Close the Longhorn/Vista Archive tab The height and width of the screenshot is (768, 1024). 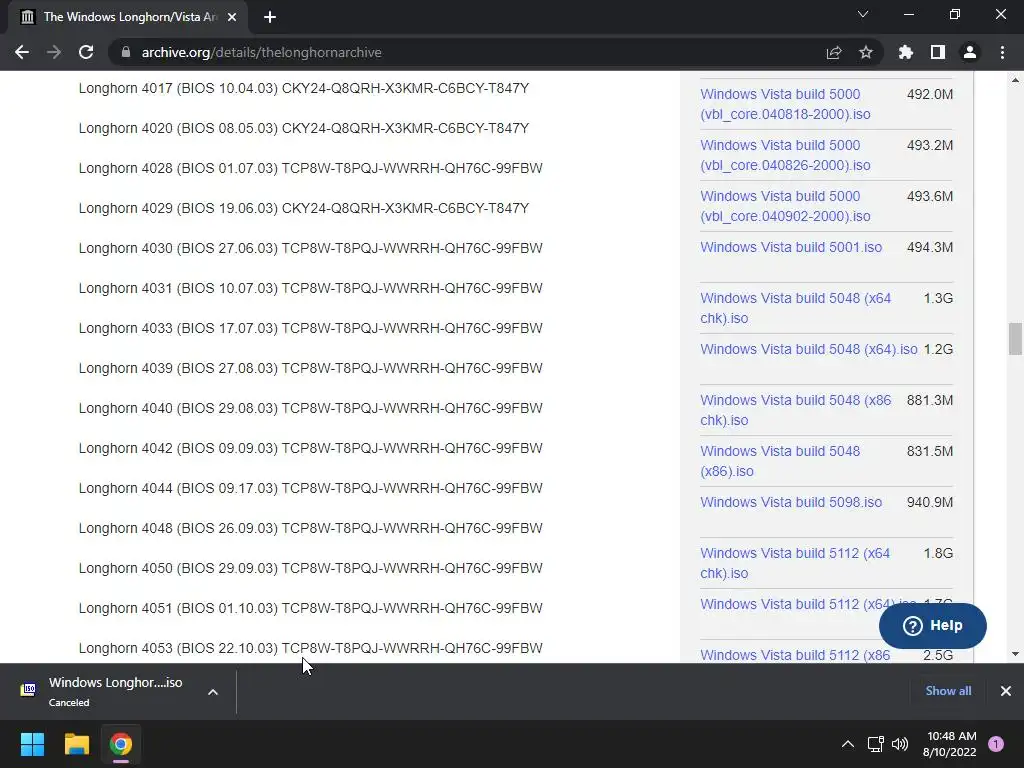(232, 17)
